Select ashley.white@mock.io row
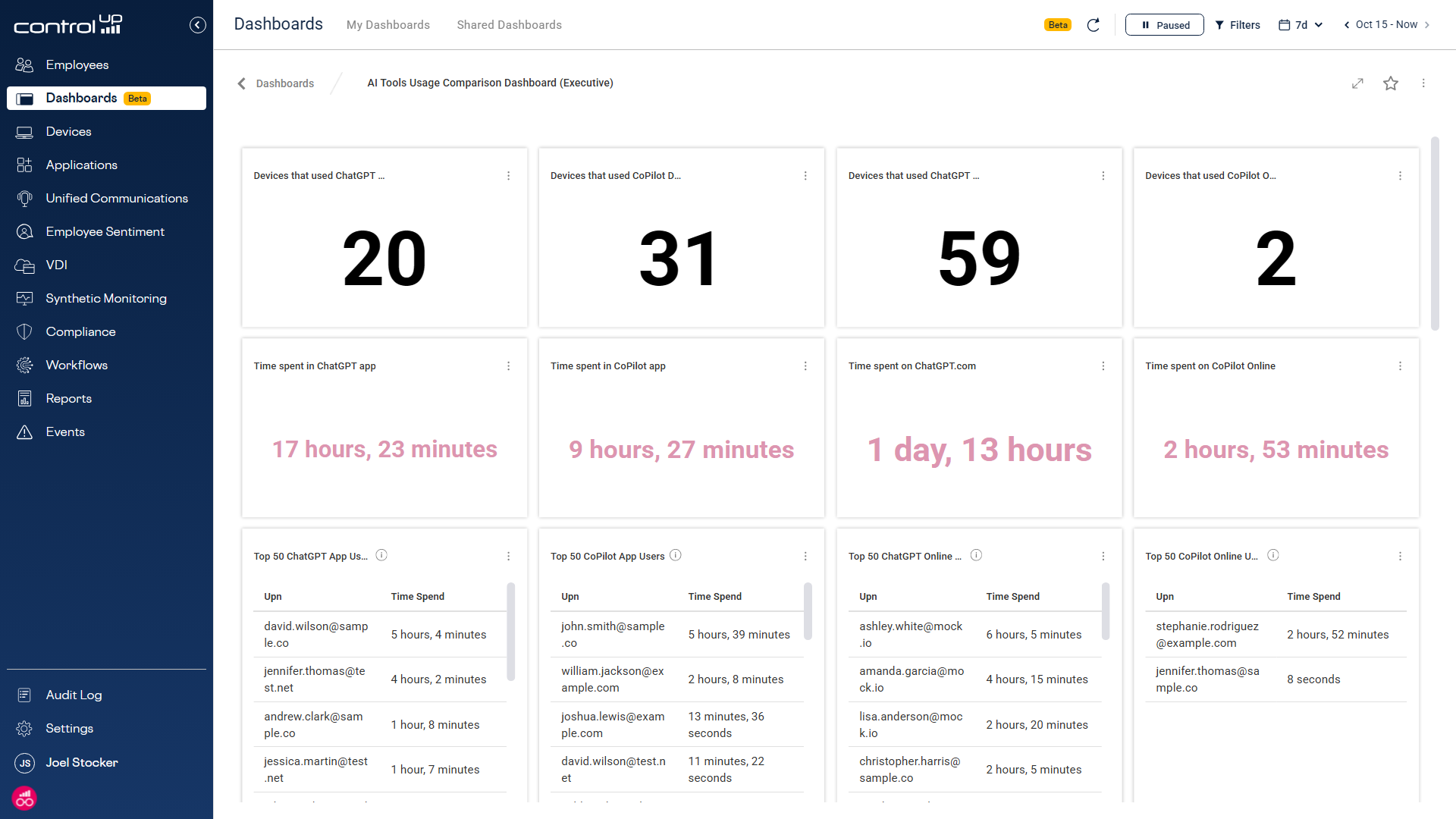The height and width of the screenshot is (819, 1456). point(975,635)
